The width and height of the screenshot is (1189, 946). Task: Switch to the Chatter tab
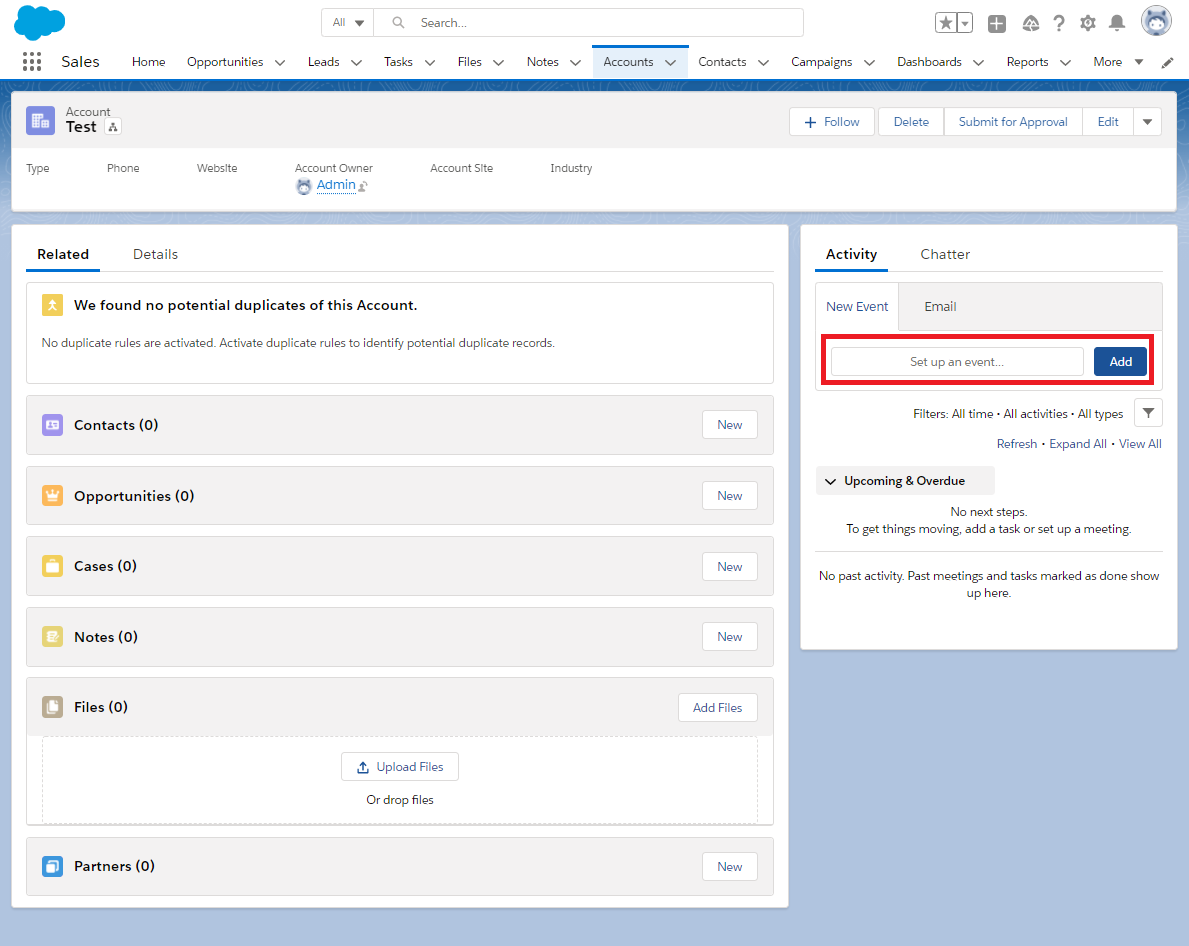point(945,254)
